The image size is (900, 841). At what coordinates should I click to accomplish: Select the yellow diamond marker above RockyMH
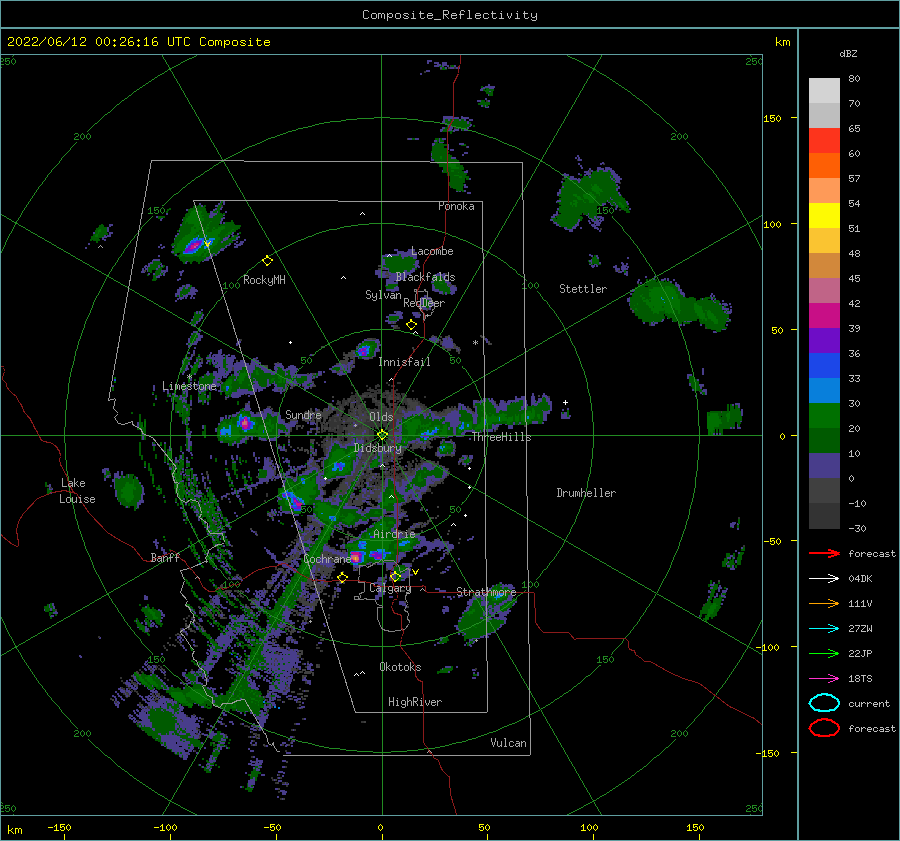(x=267, y=261)
